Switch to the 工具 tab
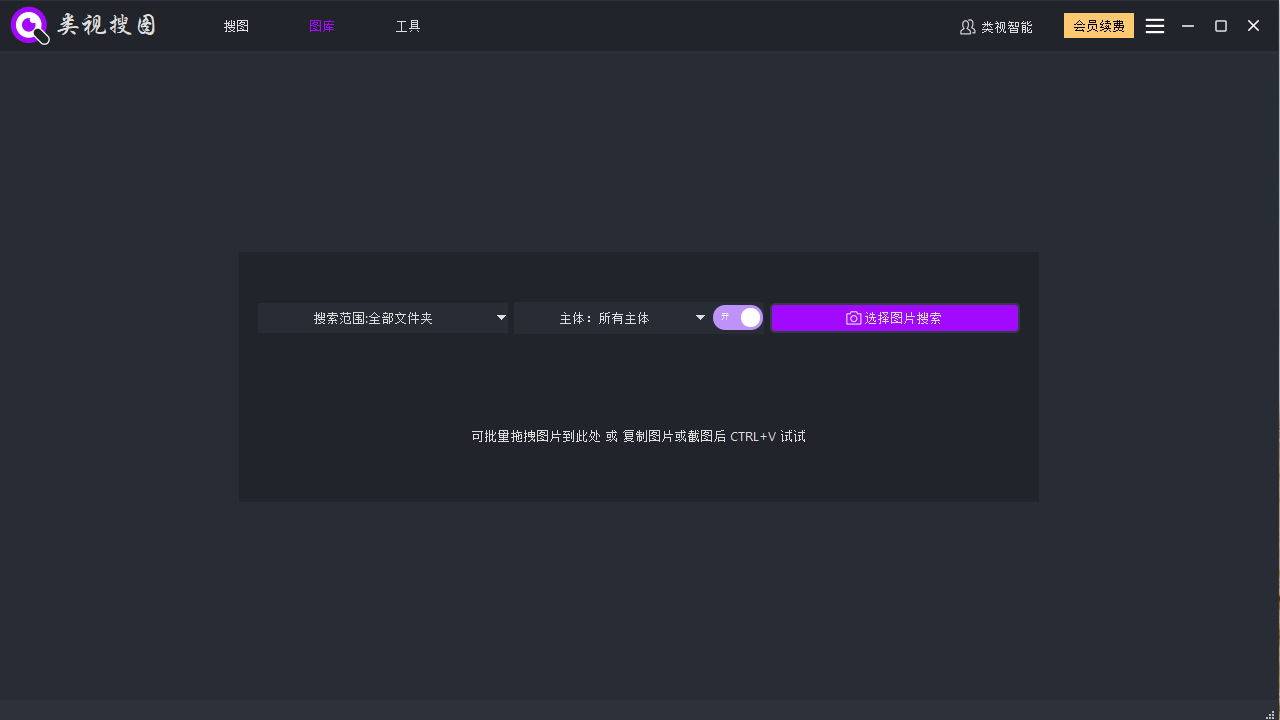The width and height of the screenshot is (1280, 720). [x=408, y=26]
